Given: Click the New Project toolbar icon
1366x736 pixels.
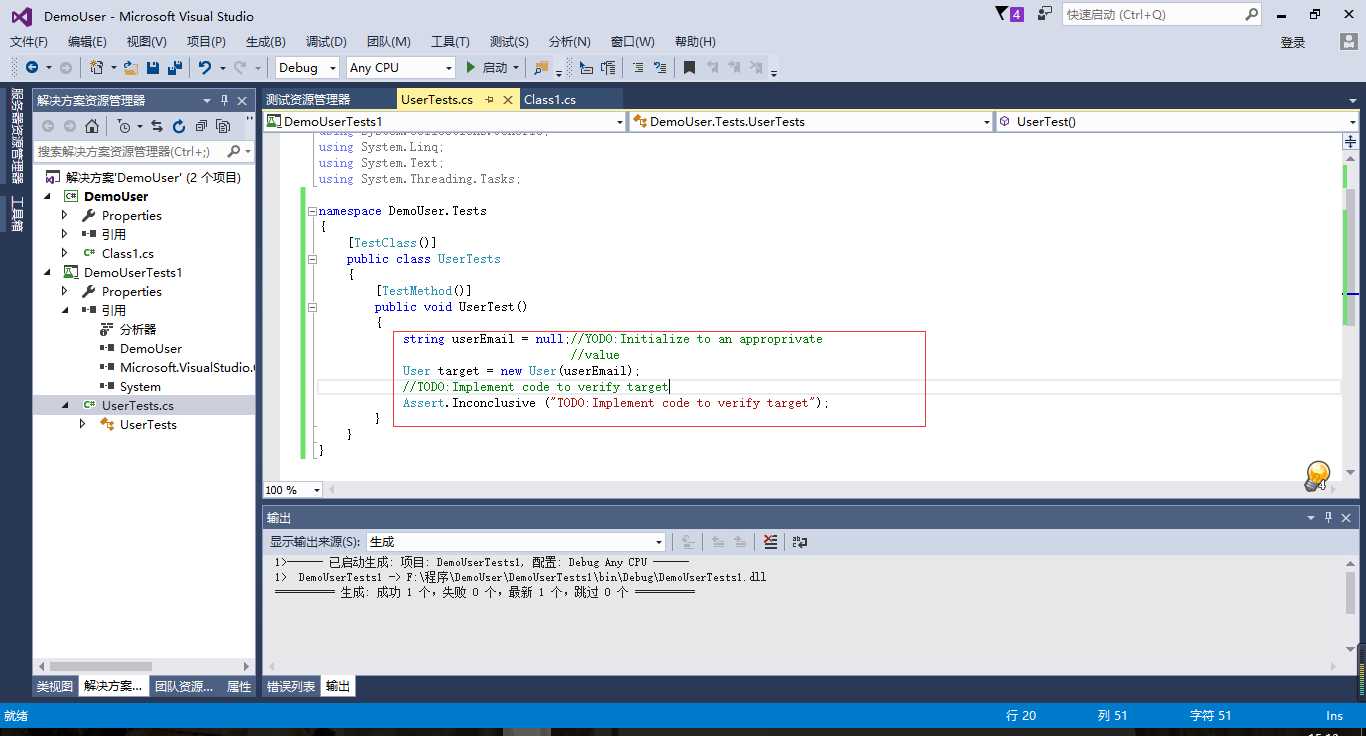Looking at the screenshot, I should click(96, 67).
